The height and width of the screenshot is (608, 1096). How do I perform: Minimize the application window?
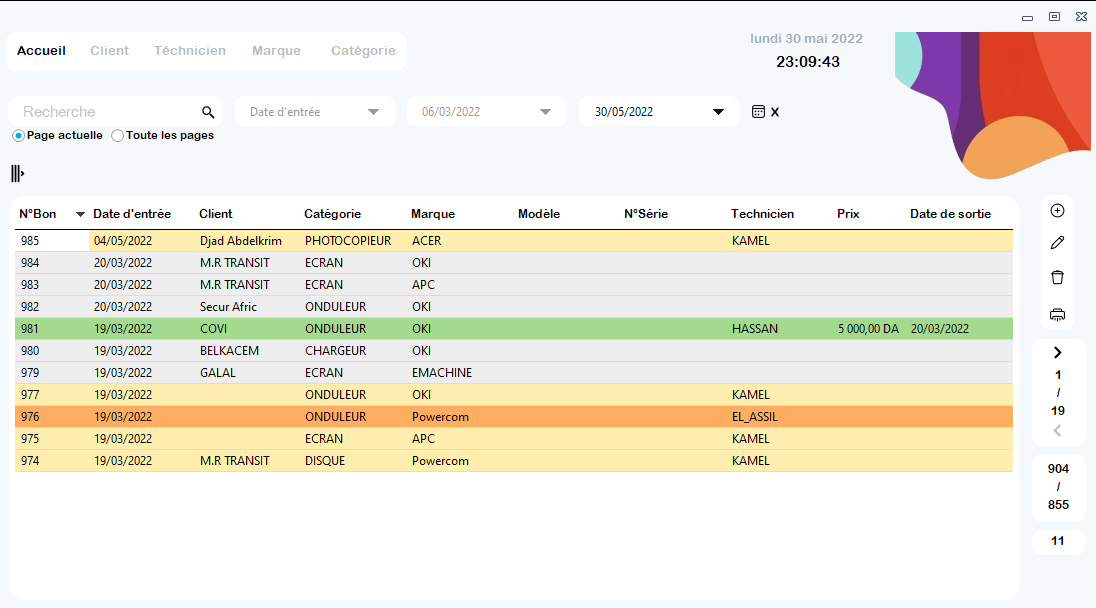point(1027,17)
